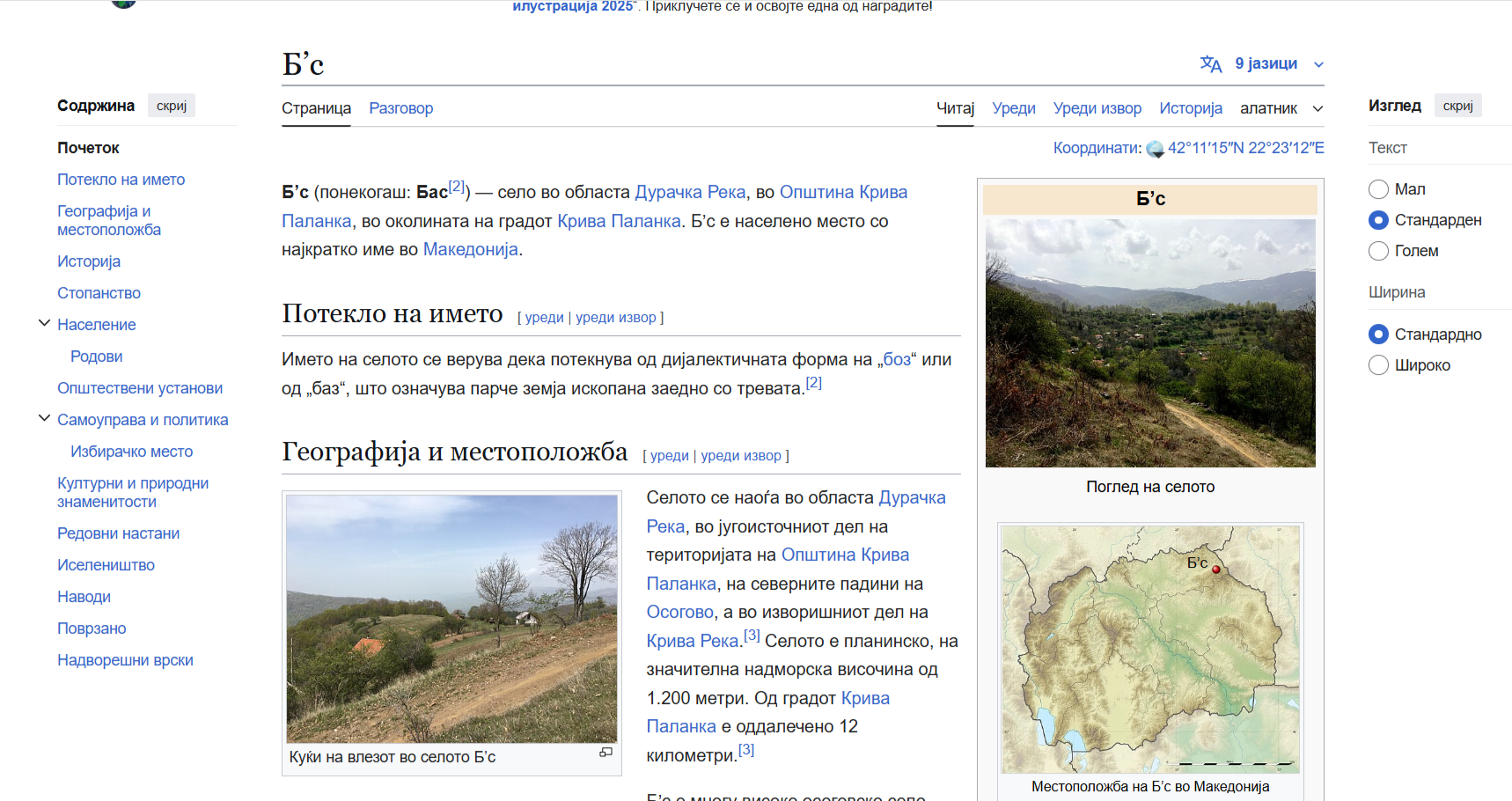Select the Стандарден text size option
The height and width of the screenshot is (801, 1512).
tap(1379, 220)
